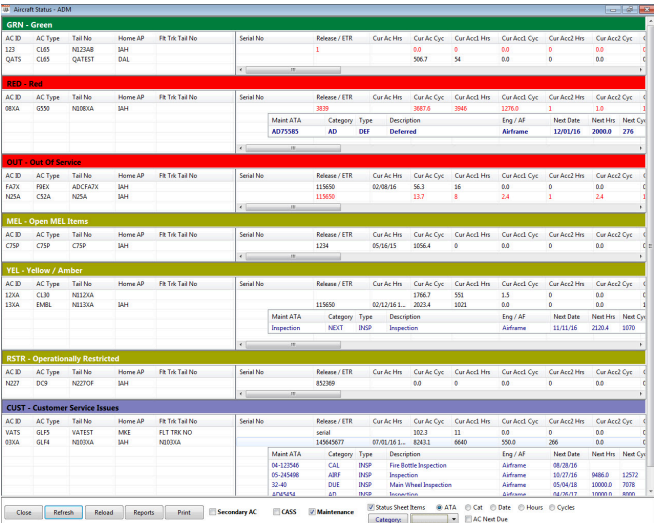Click the scroll left arrow in RED section
Image resolution: width=654 pixels, height=523 pixels.
point(241,148)
